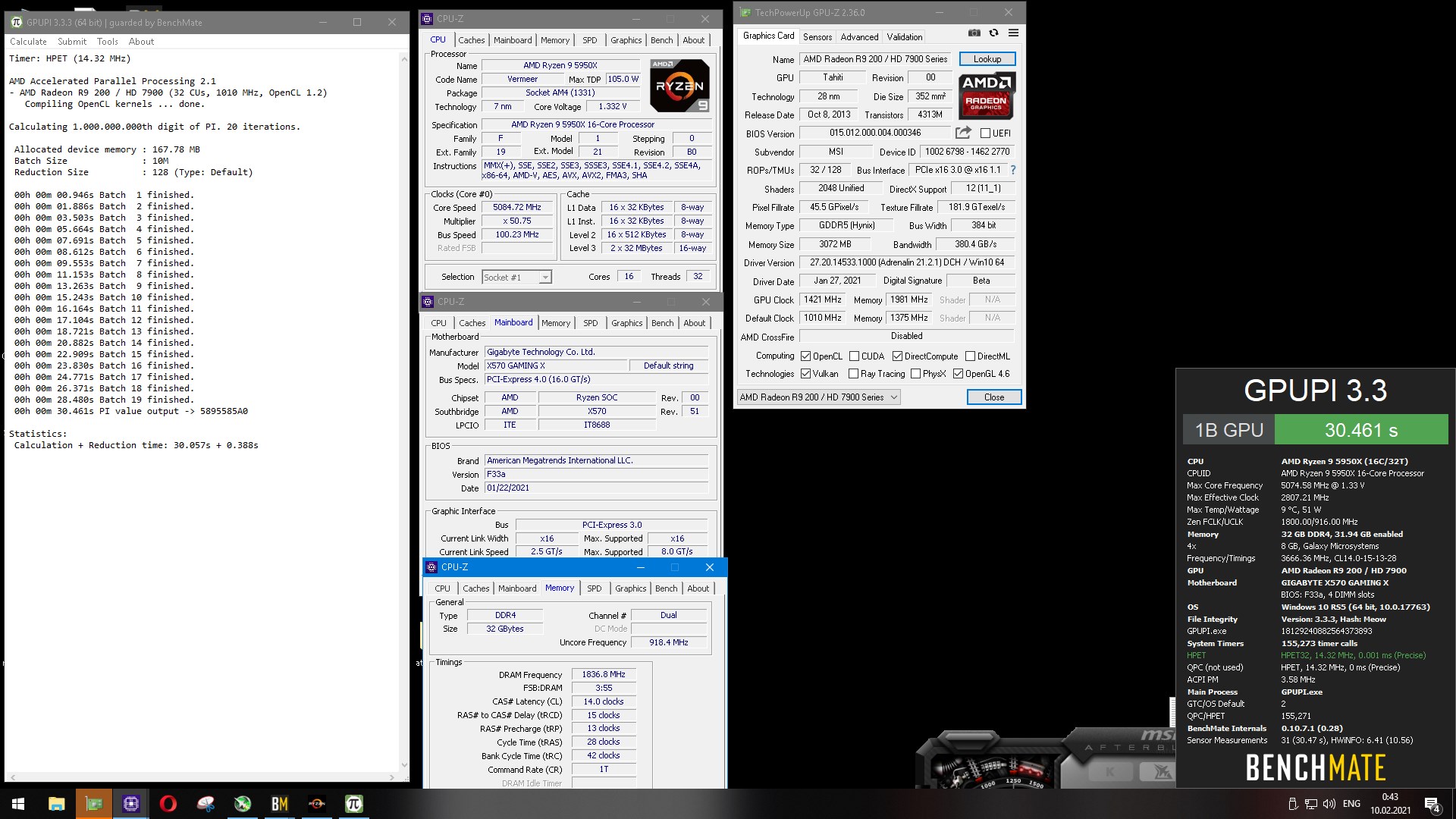Open GPU-Z hamburger menu

pos(1013,33)
